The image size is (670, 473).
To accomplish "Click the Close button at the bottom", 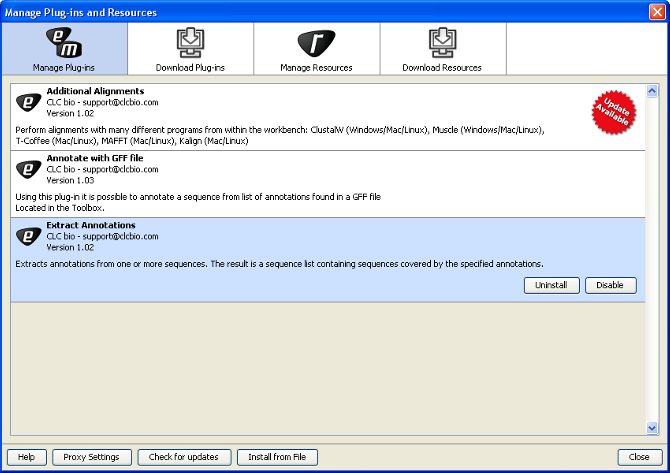I will click(x=640, y=457).
